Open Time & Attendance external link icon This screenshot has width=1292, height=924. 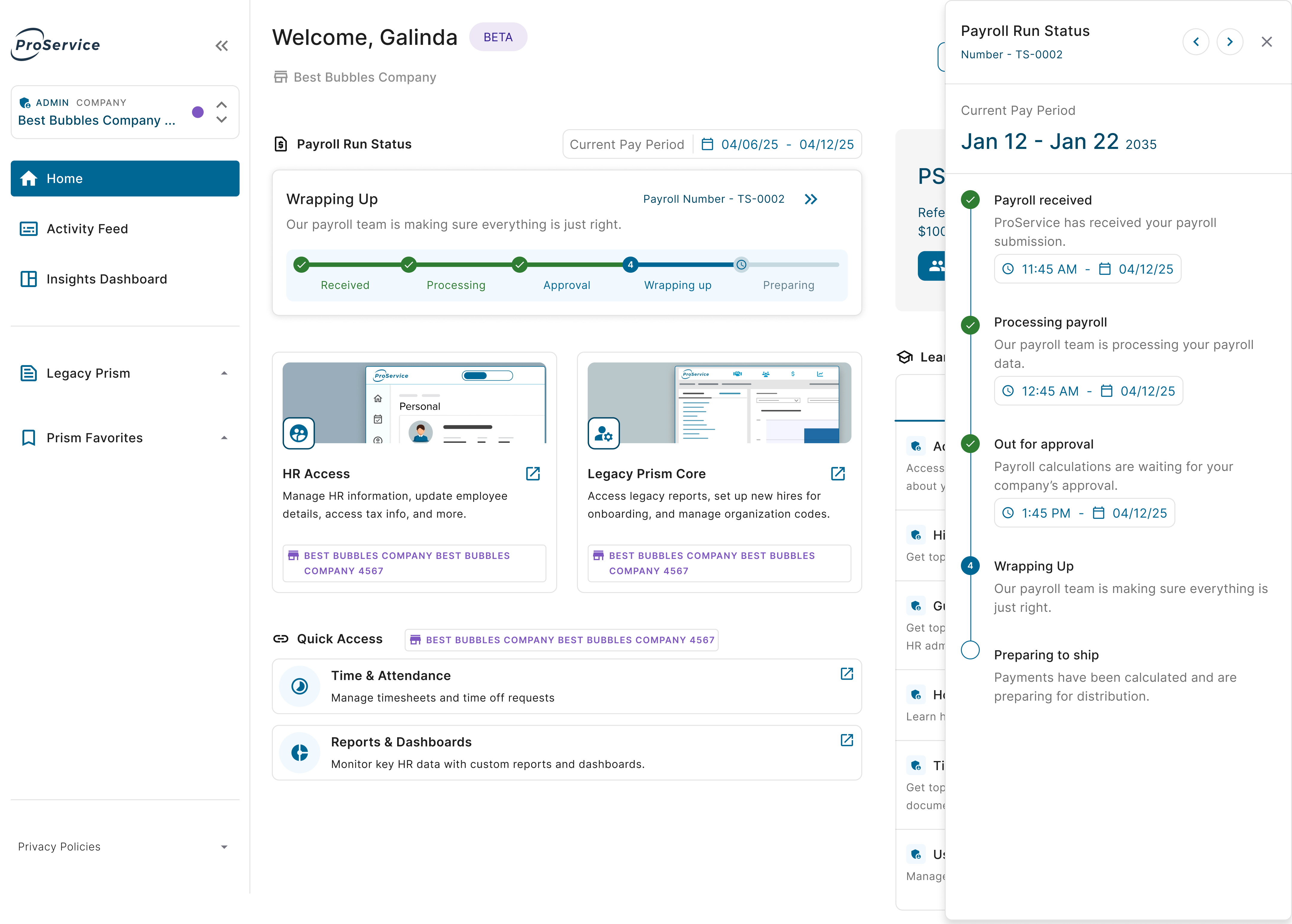[847, 674]
